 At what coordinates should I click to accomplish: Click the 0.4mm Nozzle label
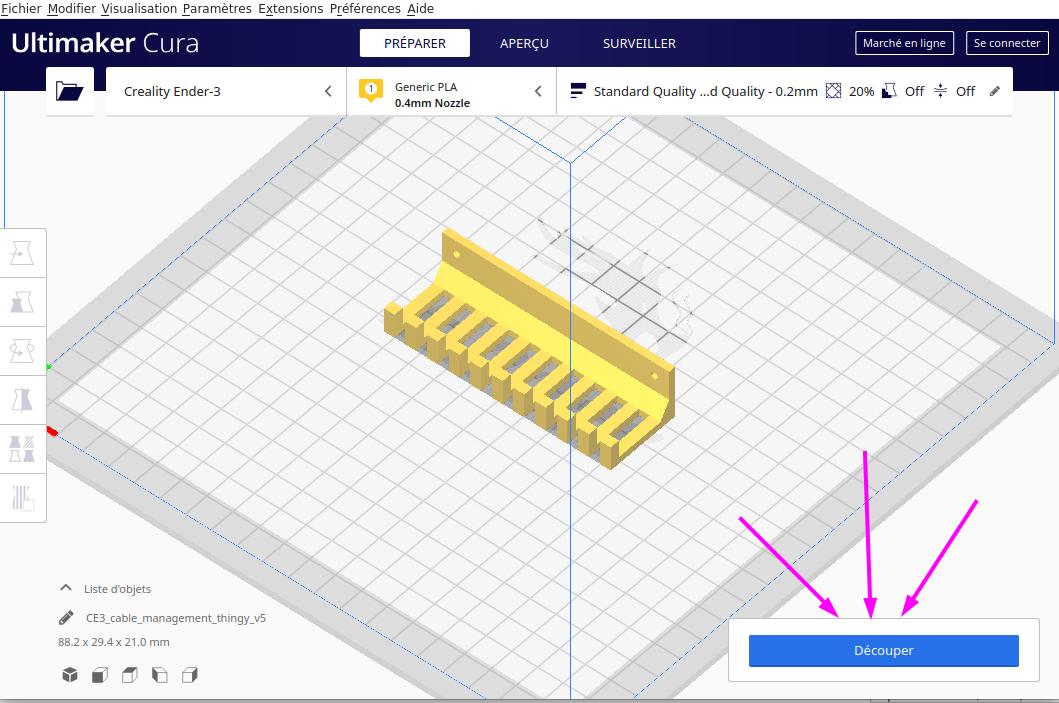click(432, 103)
